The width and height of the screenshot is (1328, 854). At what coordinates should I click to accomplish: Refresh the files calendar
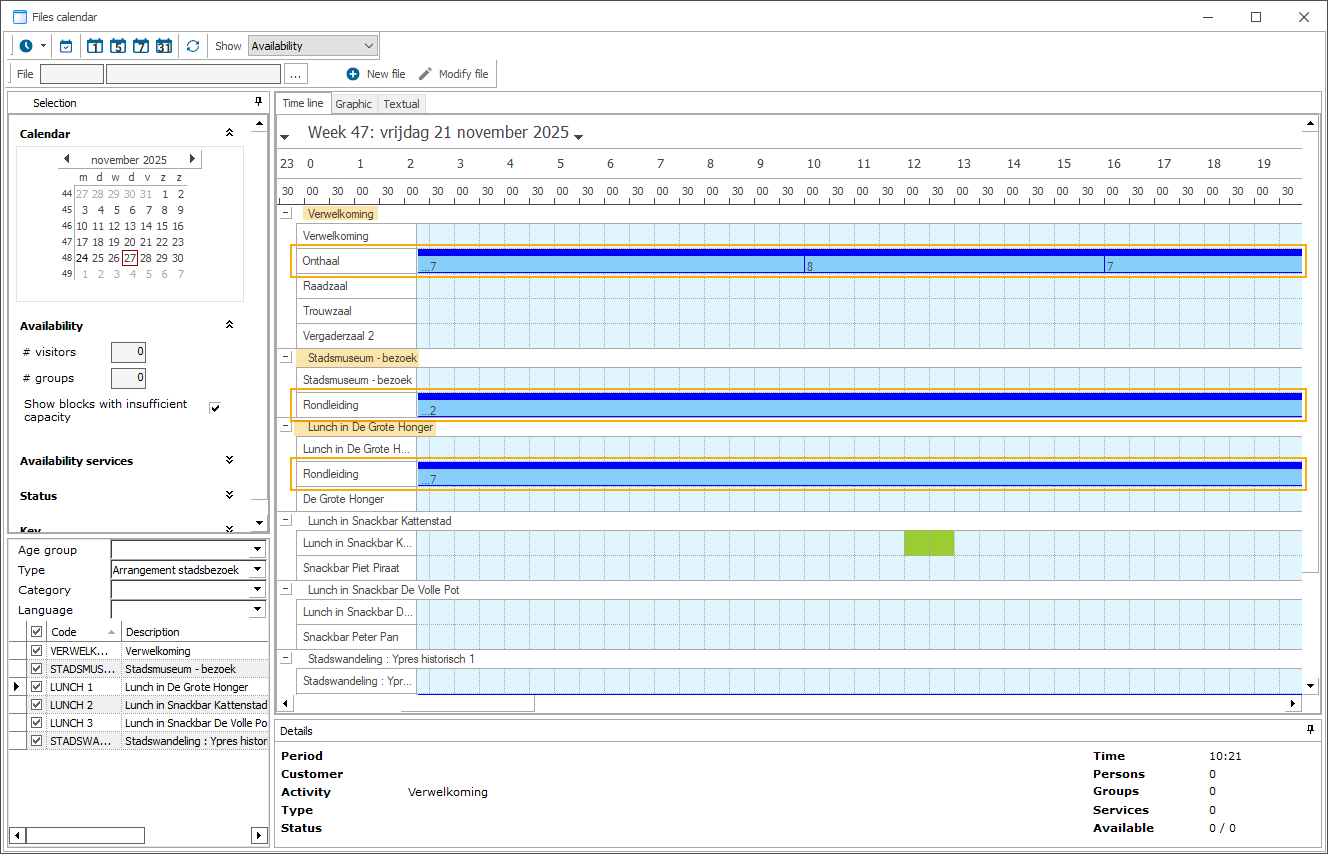pyautogui.click(x=193, y=46)
